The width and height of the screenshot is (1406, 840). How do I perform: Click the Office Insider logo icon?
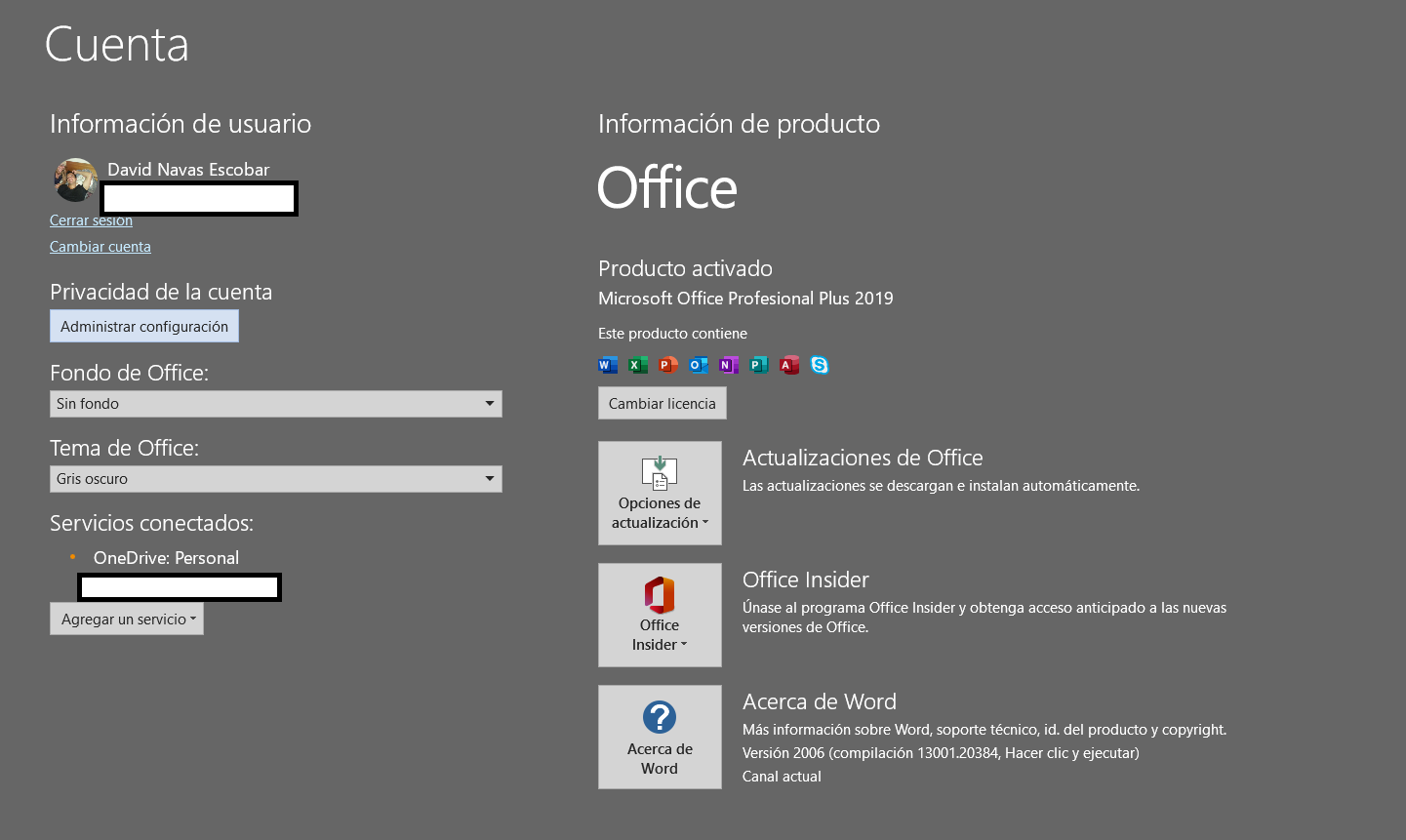click(x=660, y=594)
